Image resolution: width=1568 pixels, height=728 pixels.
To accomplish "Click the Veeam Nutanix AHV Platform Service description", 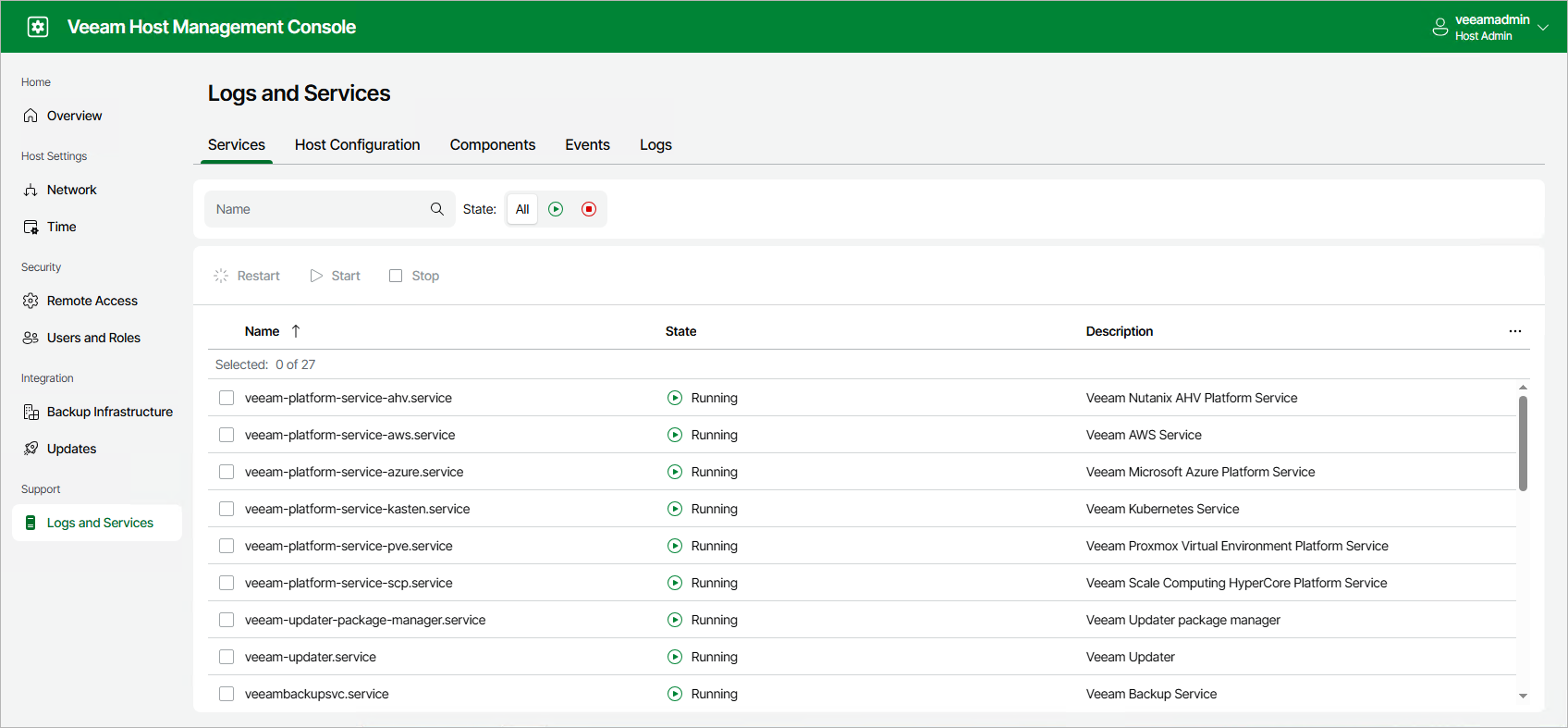I will 1192,398.
